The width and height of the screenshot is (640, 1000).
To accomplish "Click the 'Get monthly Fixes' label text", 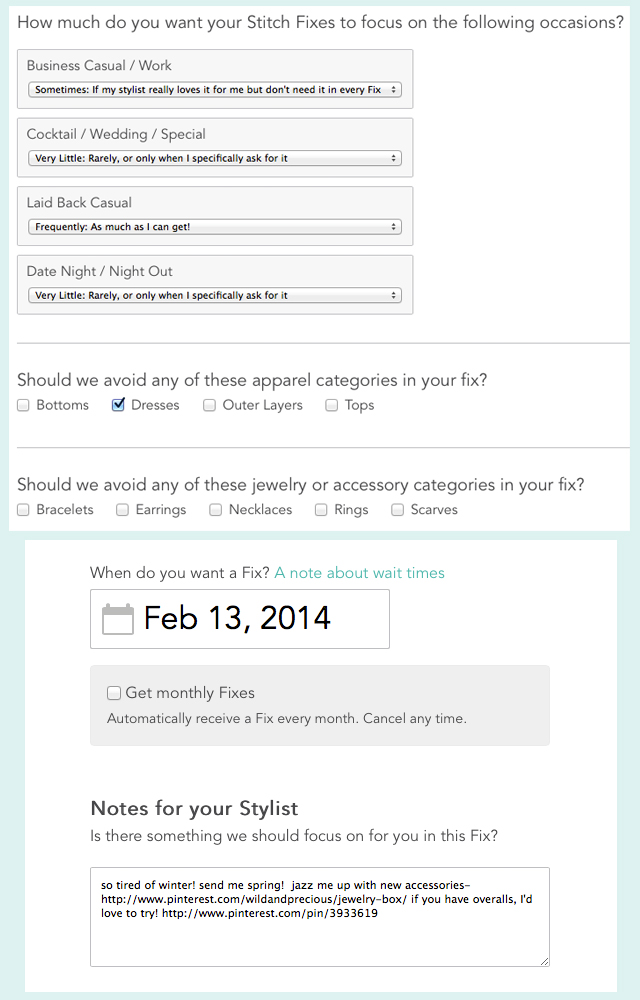I will point(190,693).
